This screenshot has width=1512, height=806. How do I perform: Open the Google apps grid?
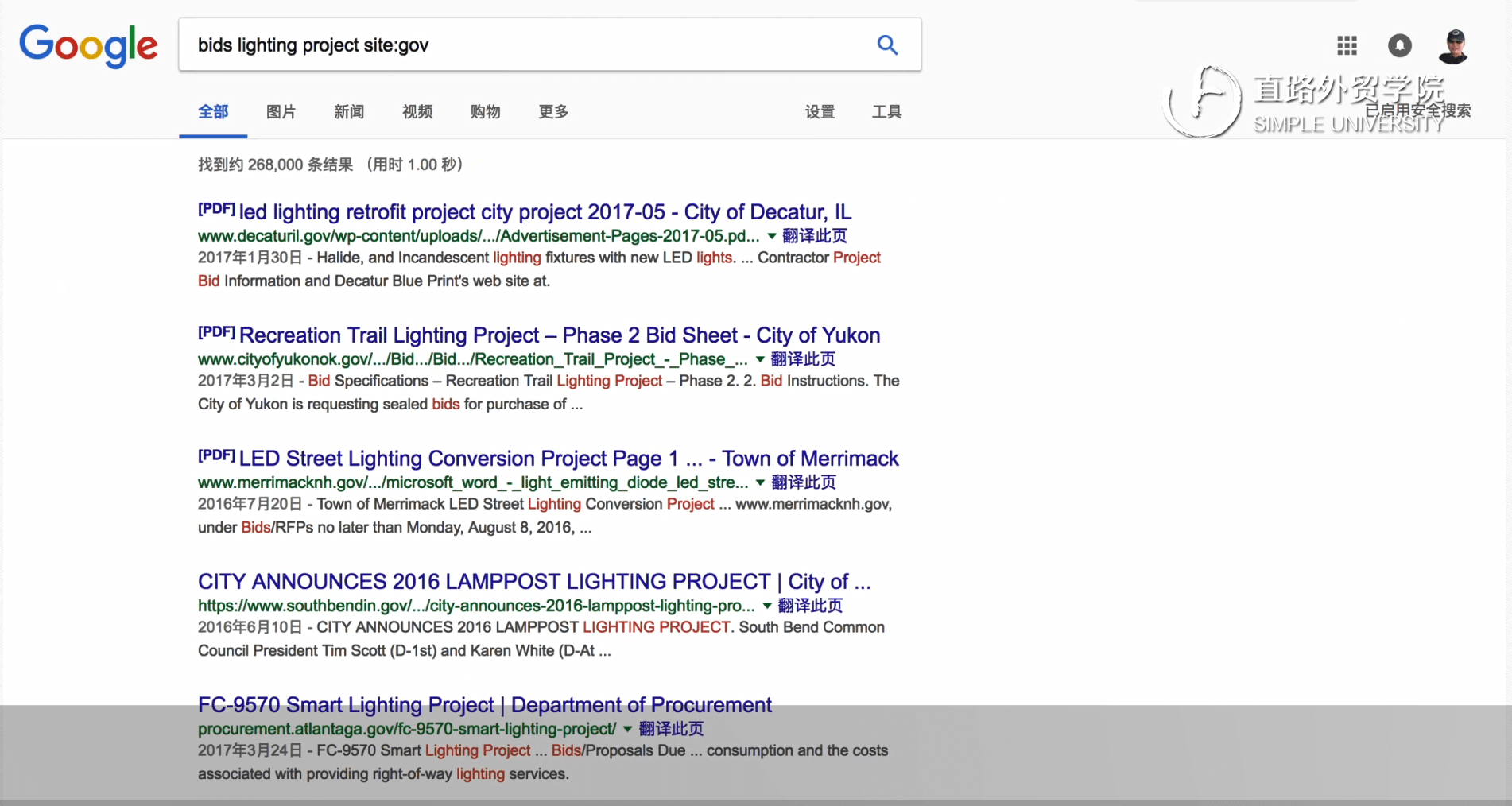[x=1347, y=46]
